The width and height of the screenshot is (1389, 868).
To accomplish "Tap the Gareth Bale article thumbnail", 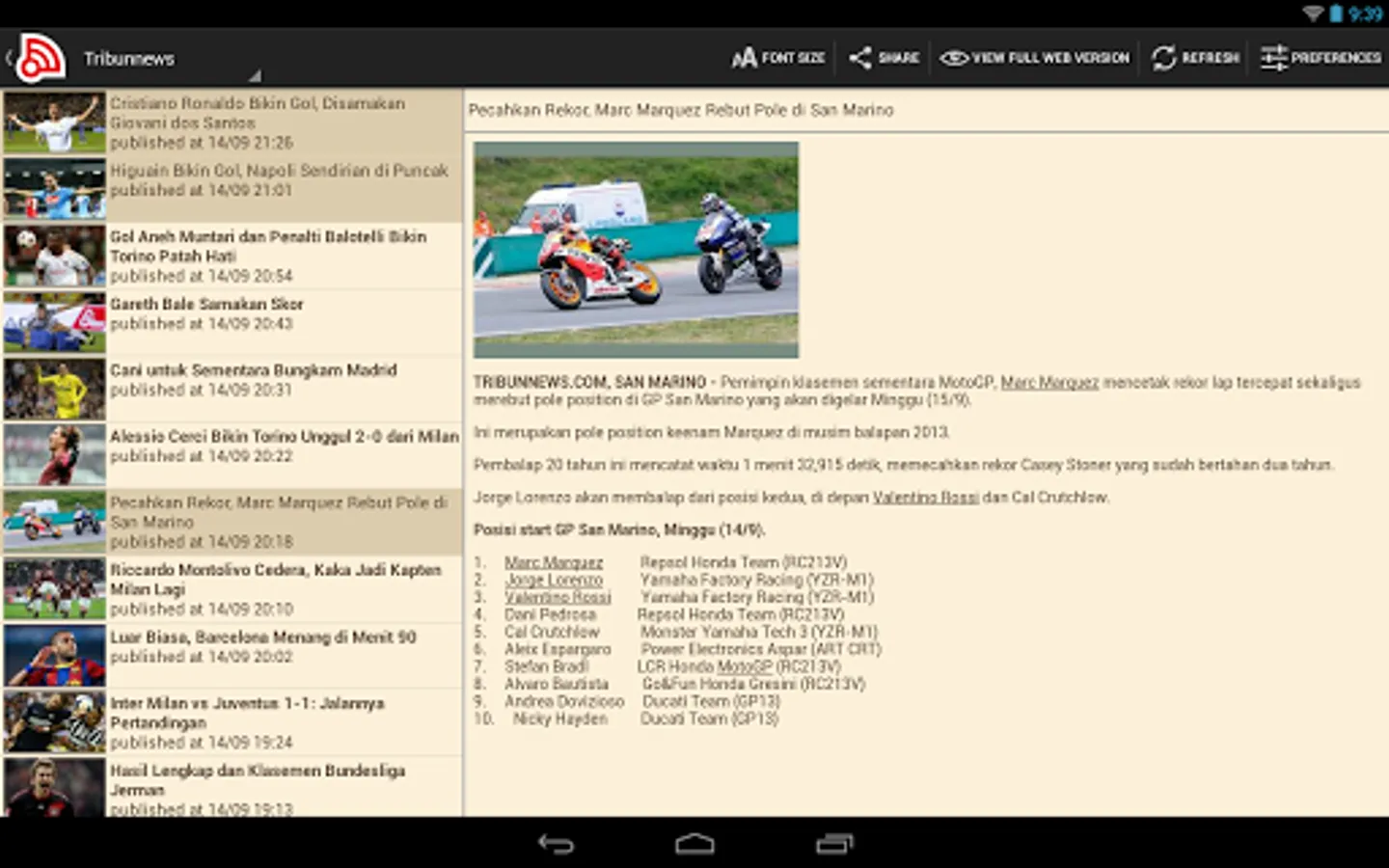I will click(54, 322).
